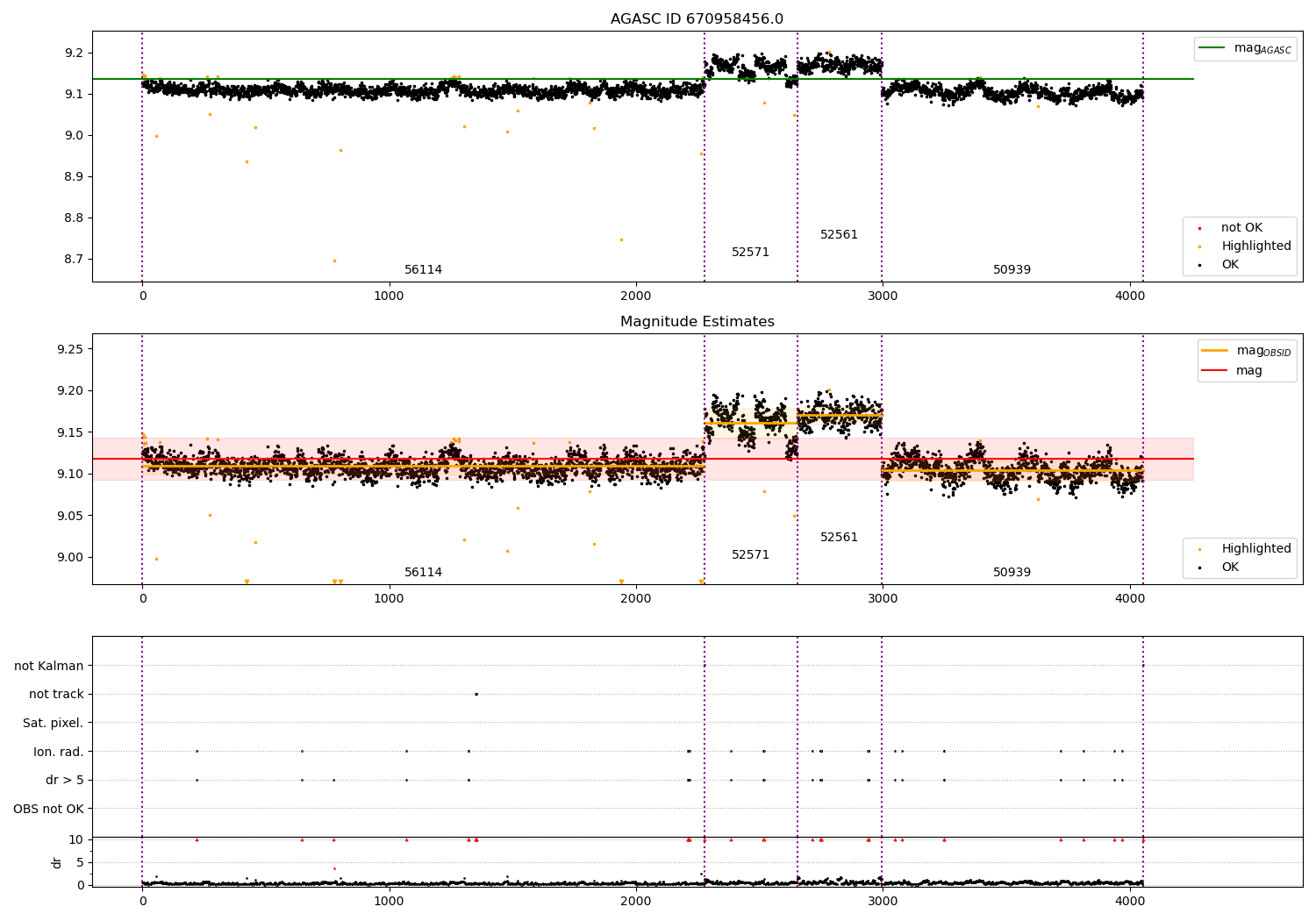Click OBSID label 52561 in Magnitude Estimates plot

839,538
